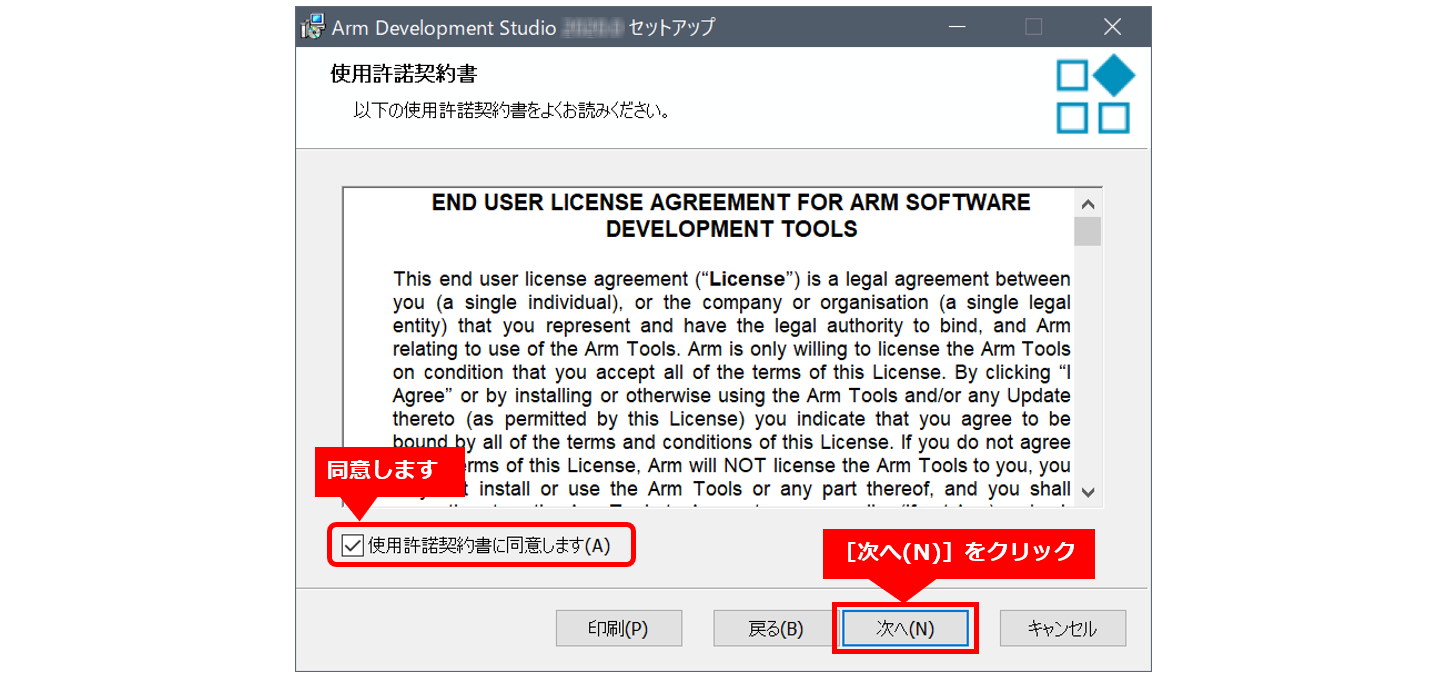Cancel setup with the キャンセル button

1063,628
